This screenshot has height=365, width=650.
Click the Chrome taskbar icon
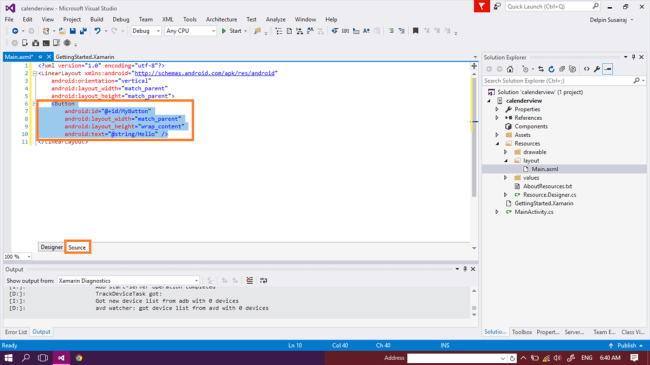79,358
